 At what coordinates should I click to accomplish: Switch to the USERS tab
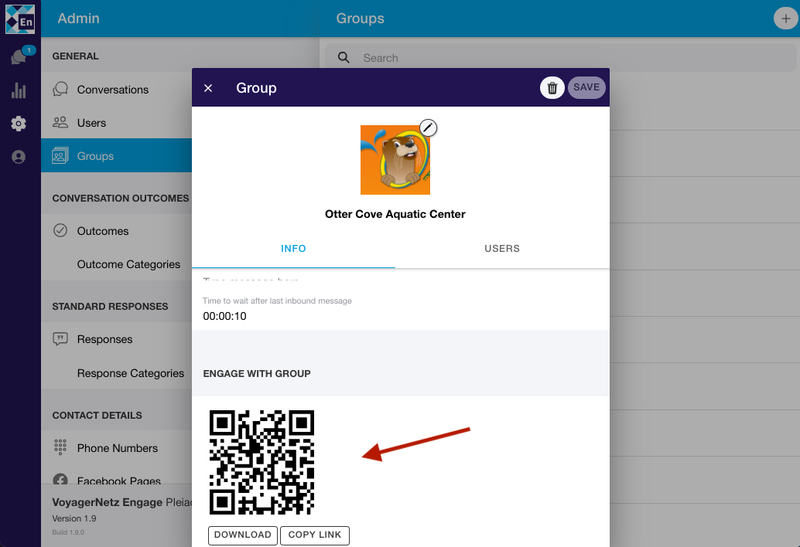[502, 248]
